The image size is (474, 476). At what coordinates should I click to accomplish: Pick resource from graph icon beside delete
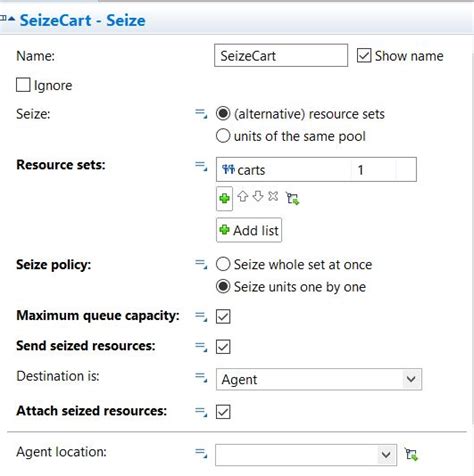[x=293, y=198]
